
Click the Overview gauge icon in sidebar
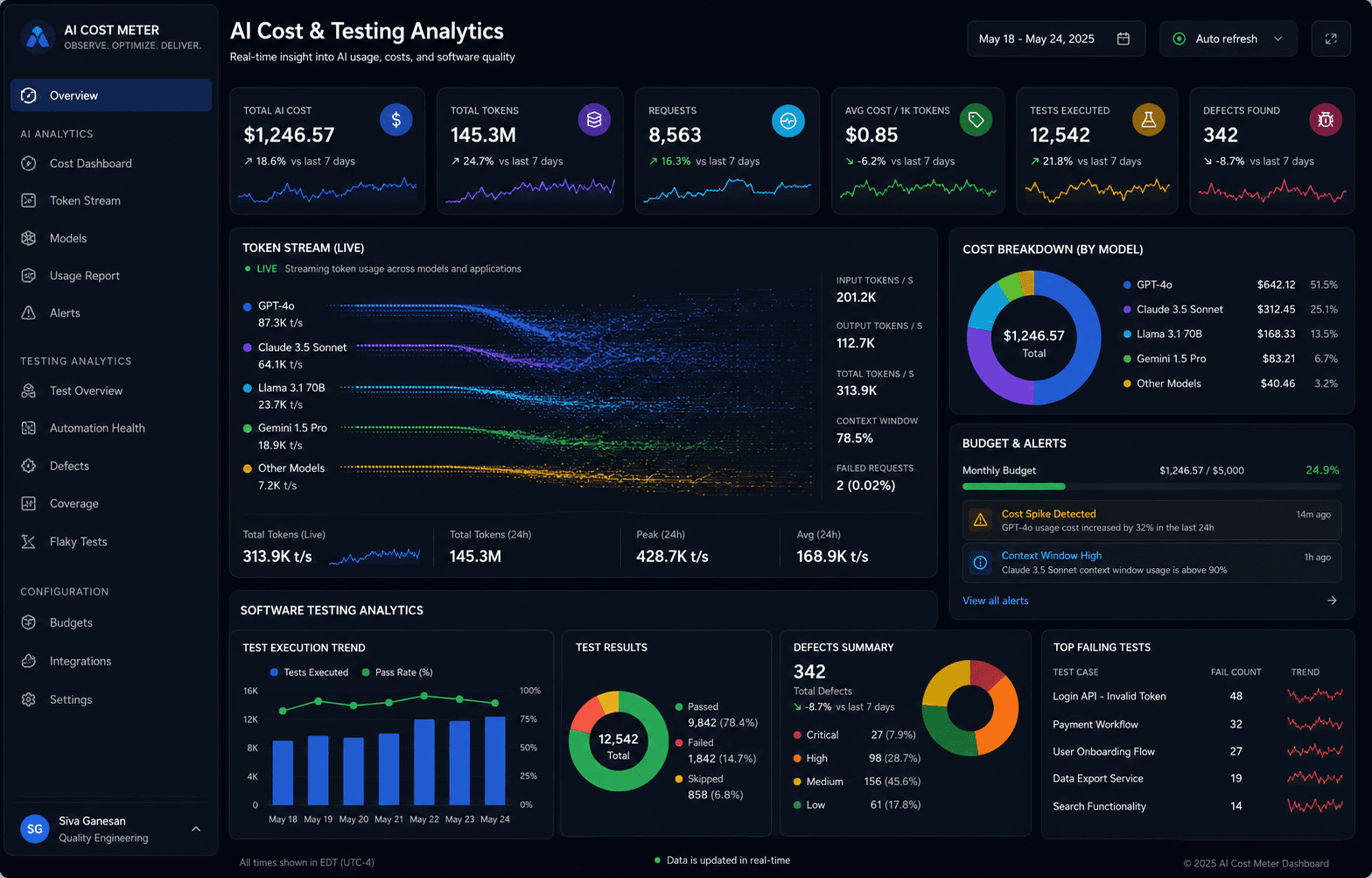29,95
